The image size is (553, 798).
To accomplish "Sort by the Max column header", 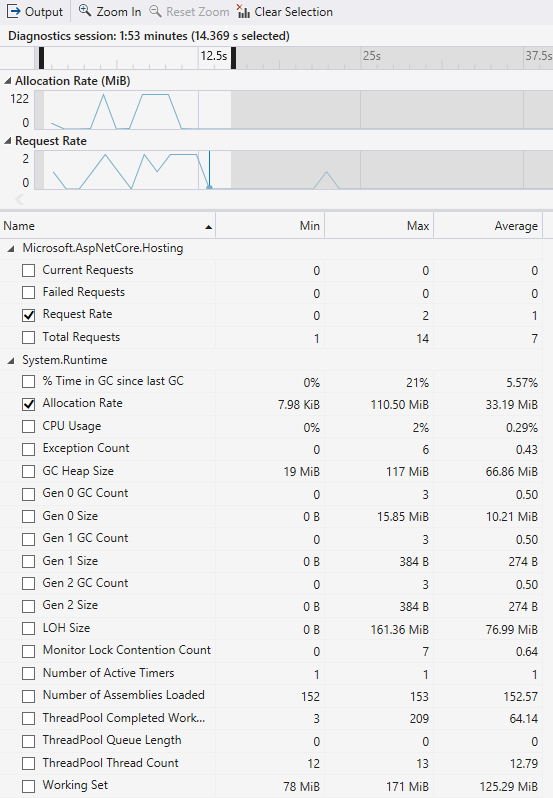I will coord(379,225).
